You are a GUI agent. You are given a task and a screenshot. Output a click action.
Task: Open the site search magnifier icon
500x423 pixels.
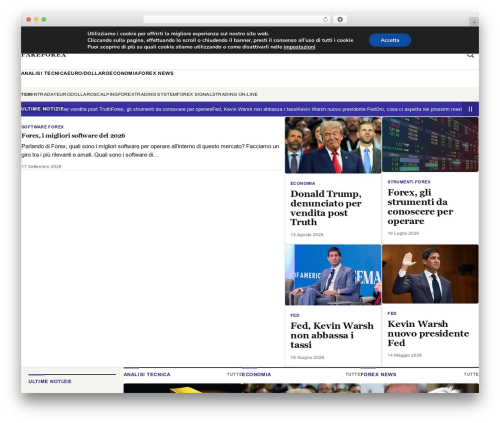pos(470,55)
